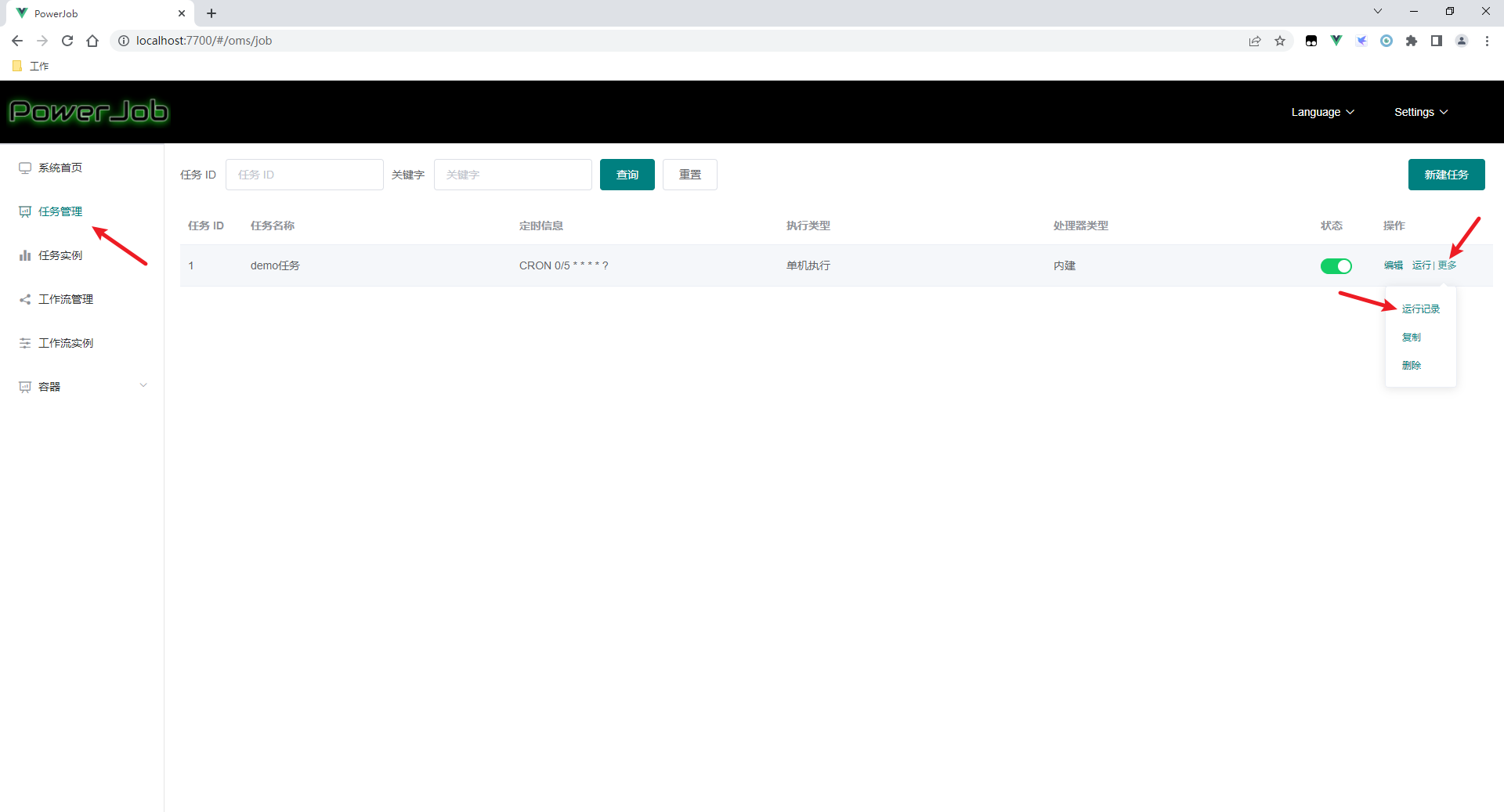Screen dimensions: 1504x812
Task: Open the Chrome three-dot menu
Action: tap(1487, 41)
